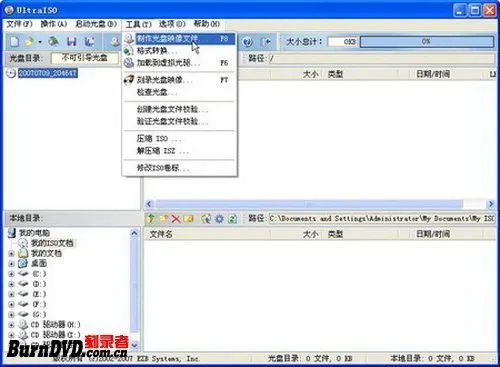The image size is (500, 367).
Task: Choose 格式转换 menu entry
Action: [x=180, y=51]
